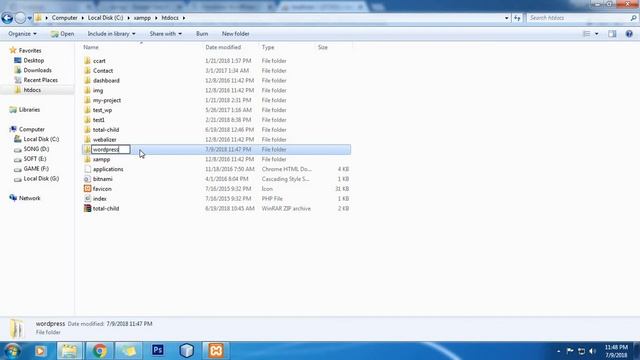Select the Contact folder icon
640x360 pixels.
tap(87, 71)
